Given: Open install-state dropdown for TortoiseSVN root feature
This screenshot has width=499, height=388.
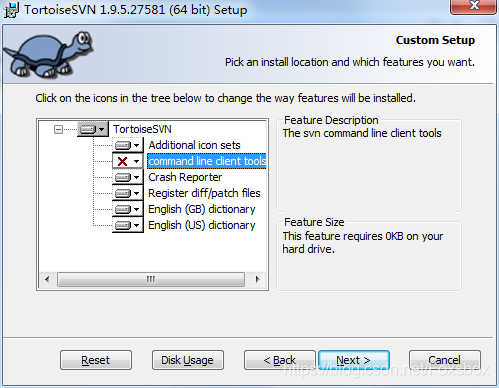Looking at the screenshot, I should 93,129.
